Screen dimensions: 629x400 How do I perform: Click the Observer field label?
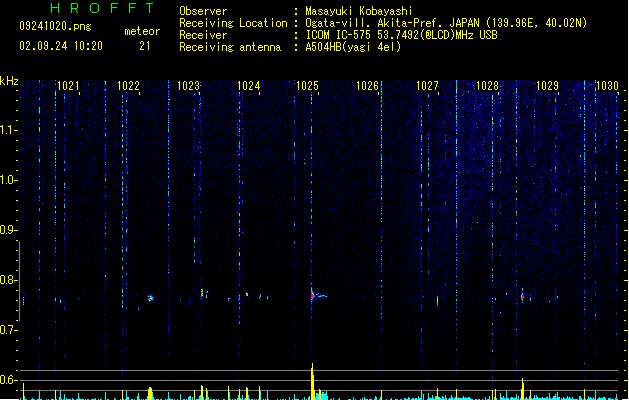203,11
